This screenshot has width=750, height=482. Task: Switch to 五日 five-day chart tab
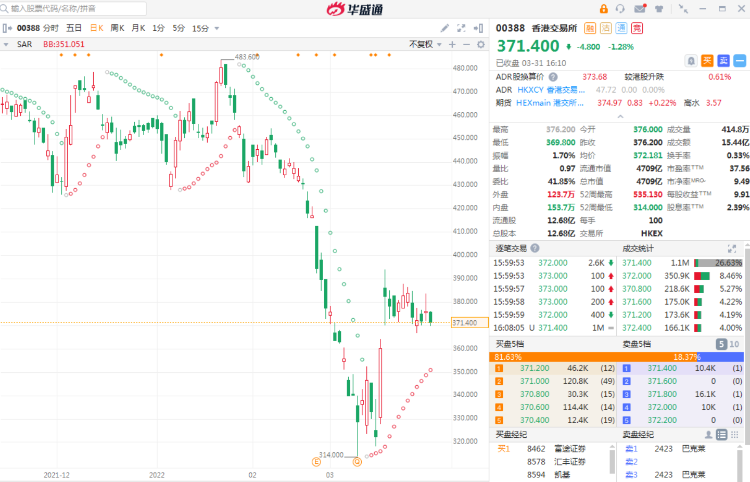[74, 28]
